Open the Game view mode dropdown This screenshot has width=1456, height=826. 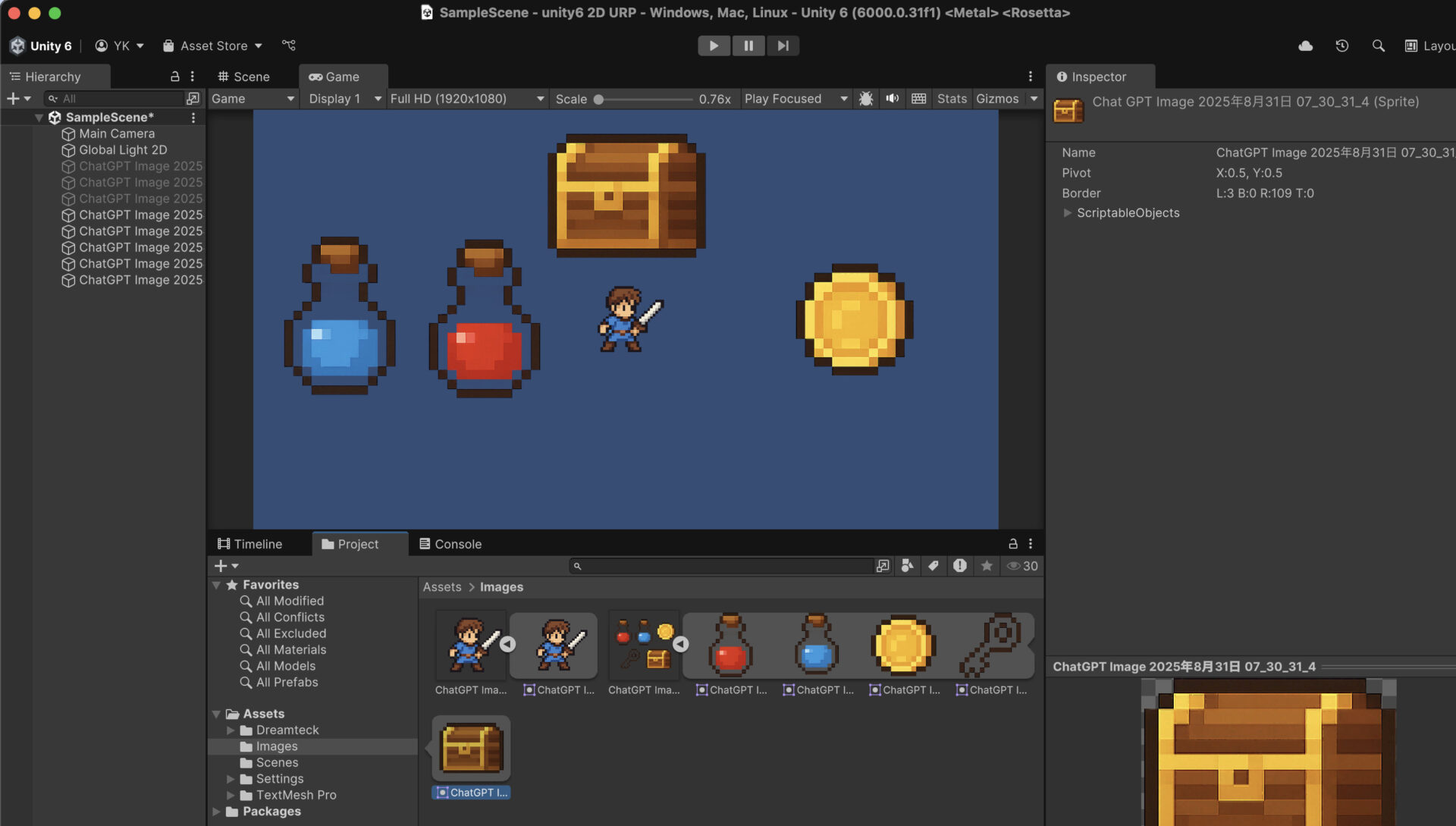[x=253, y=99]
